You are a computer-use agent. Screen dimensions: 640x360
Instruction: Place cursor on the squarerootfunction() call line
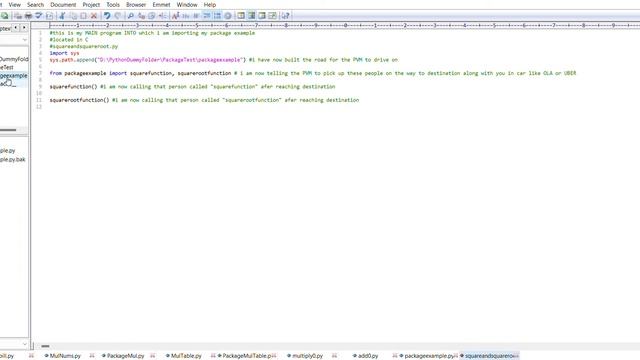pos(204,100)
